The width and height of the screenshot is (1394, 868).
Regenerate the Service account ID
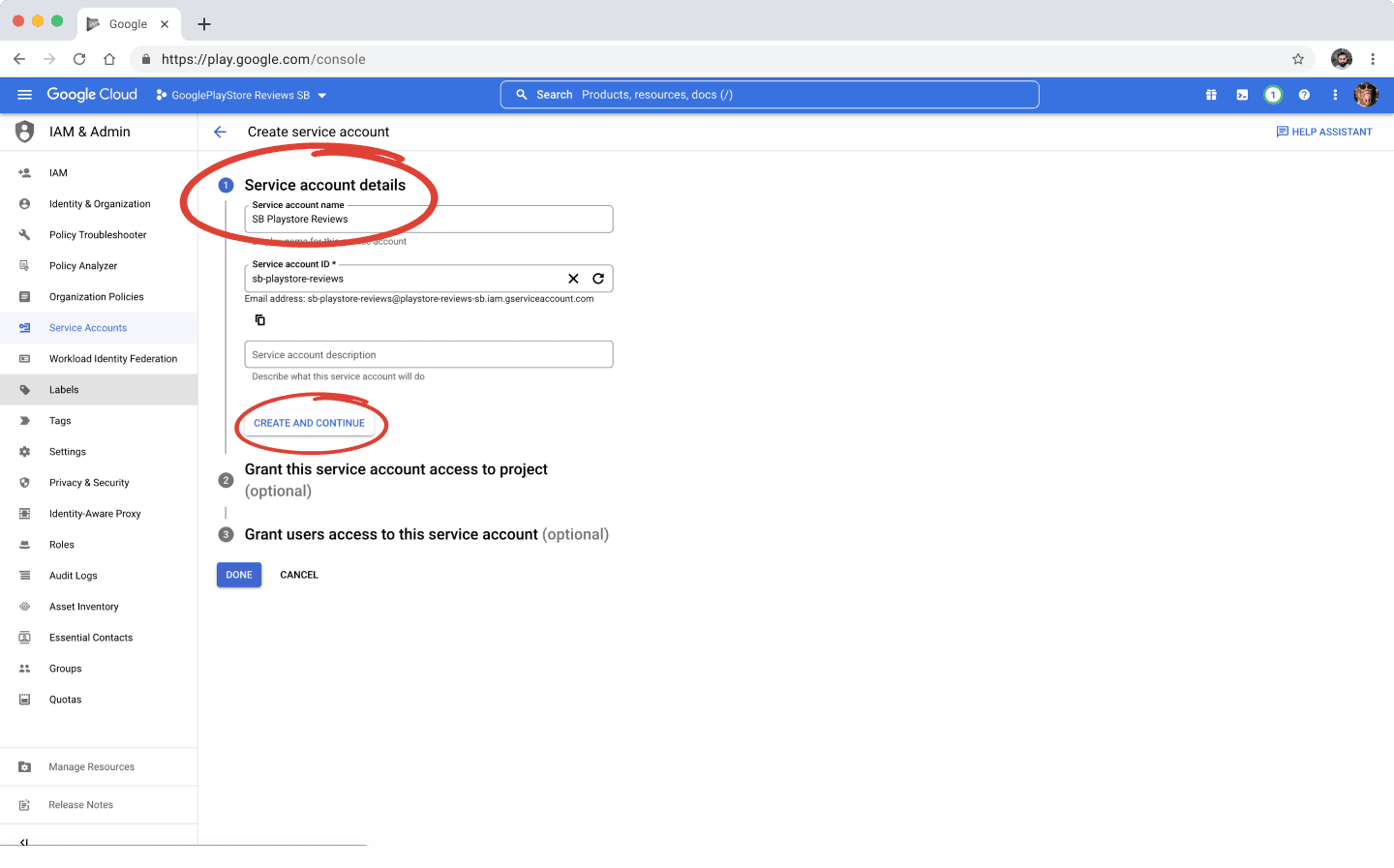pos(598,279)
